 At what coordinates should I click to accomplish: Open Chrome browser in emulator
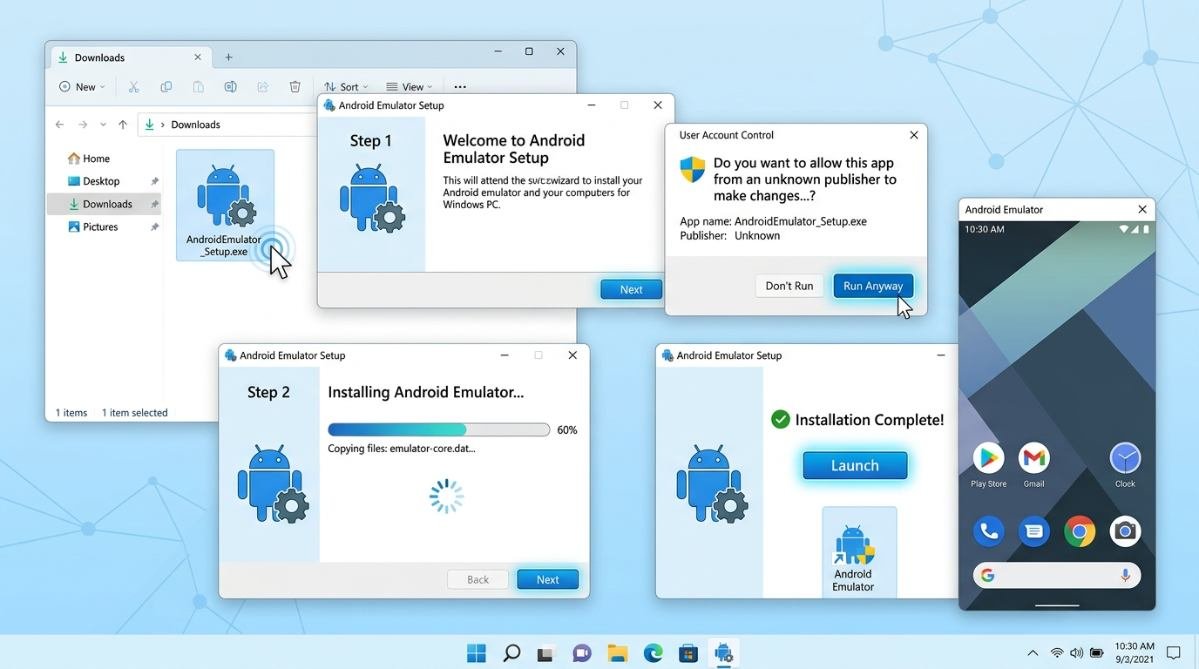click(1080, 531)
